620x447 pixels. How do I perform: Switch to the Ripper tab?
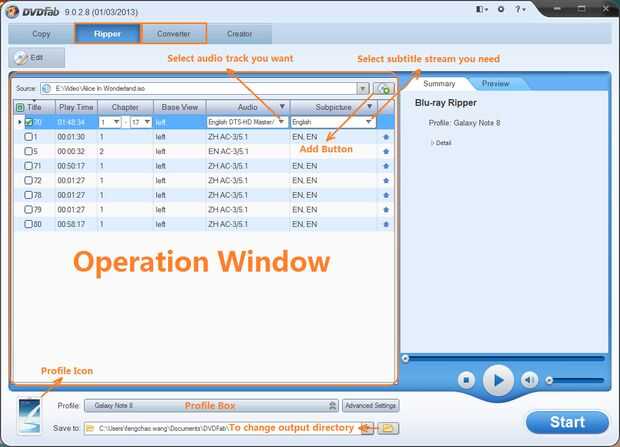point(107,34)
